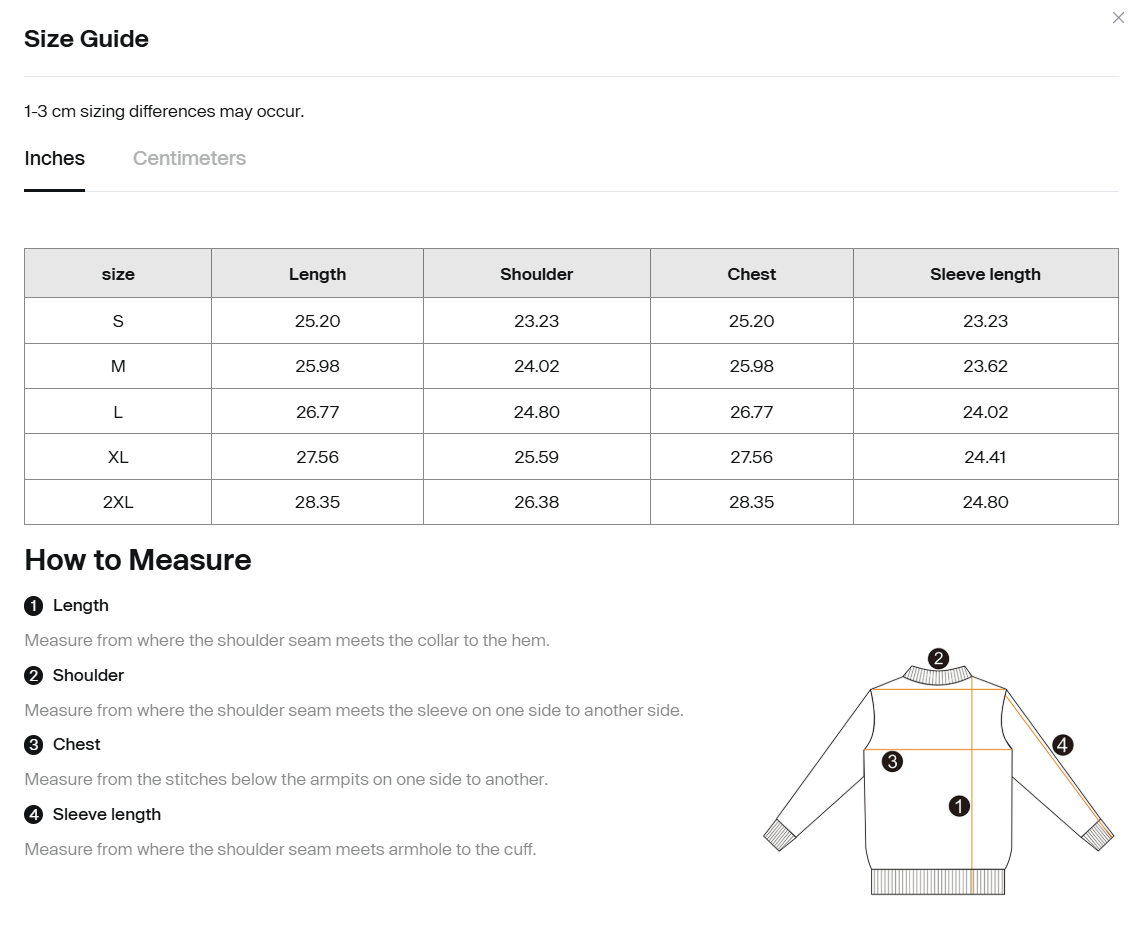
Task: Click the numbered Shoulder measurement icon
Action: [33, 675]
